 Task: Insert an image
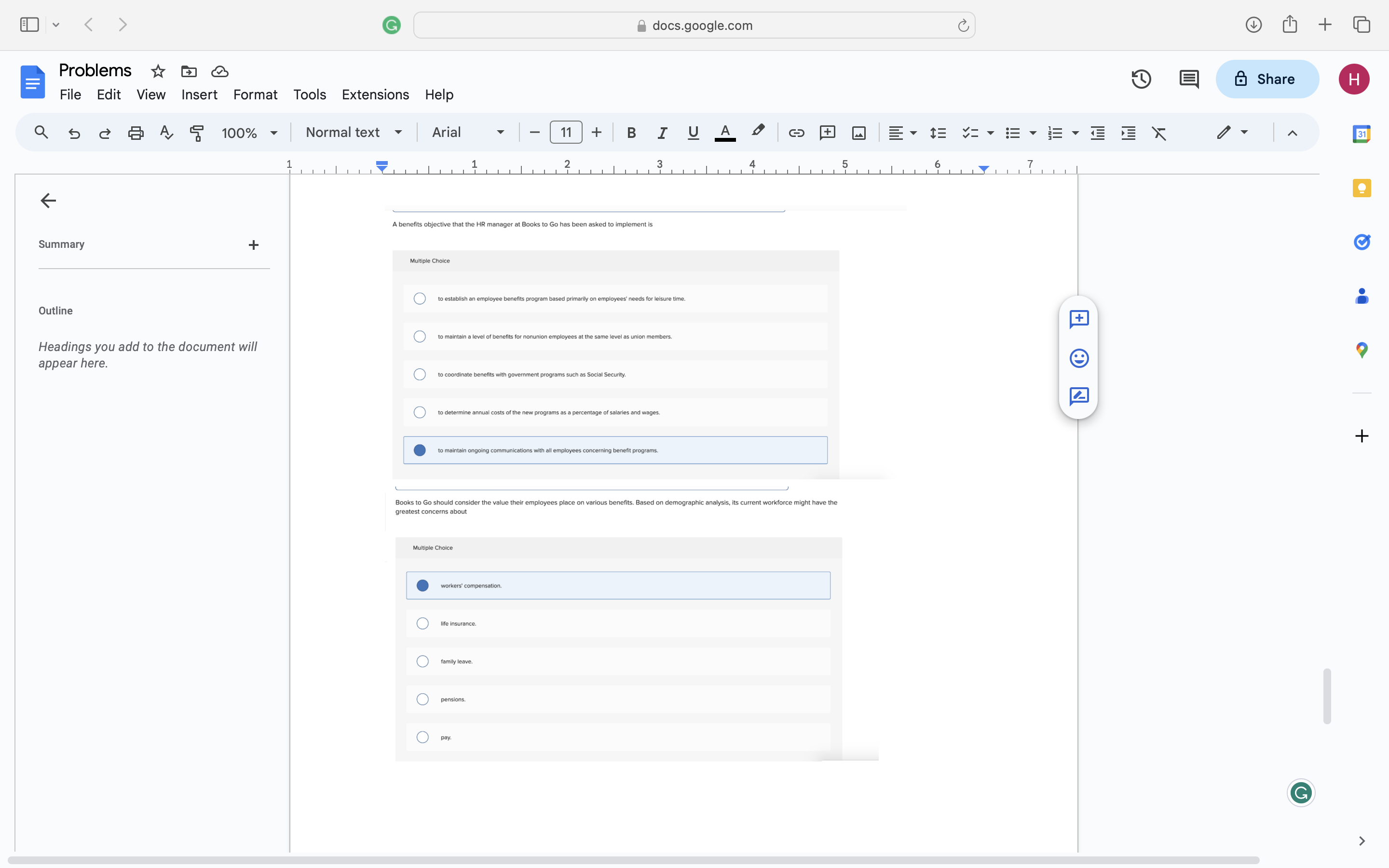(x=858, y=133)
